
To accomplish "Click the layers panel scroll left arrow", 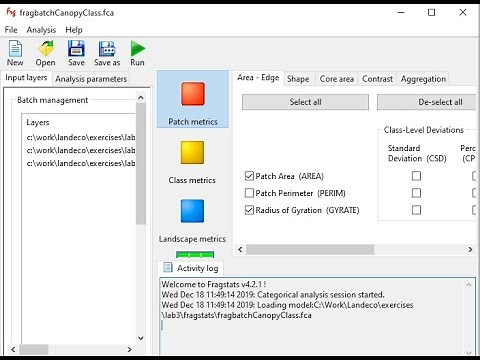I will click(x=13, y=349).
